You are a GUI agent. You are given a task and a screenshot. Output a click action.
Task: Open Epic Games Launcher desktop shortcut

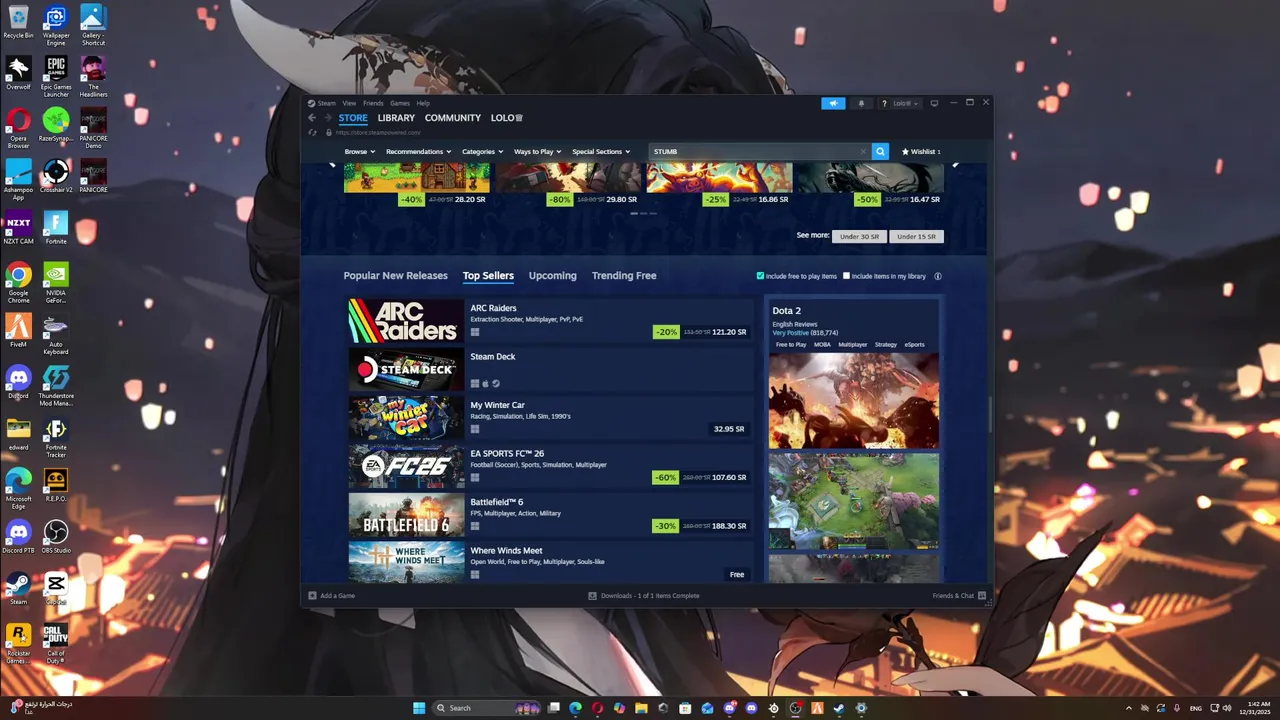[56, 77]
